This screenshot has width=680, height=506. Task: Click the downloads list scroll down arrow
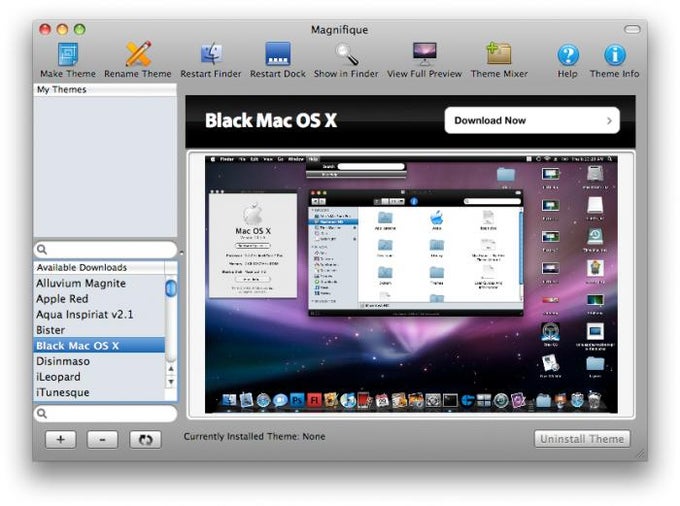tap(171, 382)
